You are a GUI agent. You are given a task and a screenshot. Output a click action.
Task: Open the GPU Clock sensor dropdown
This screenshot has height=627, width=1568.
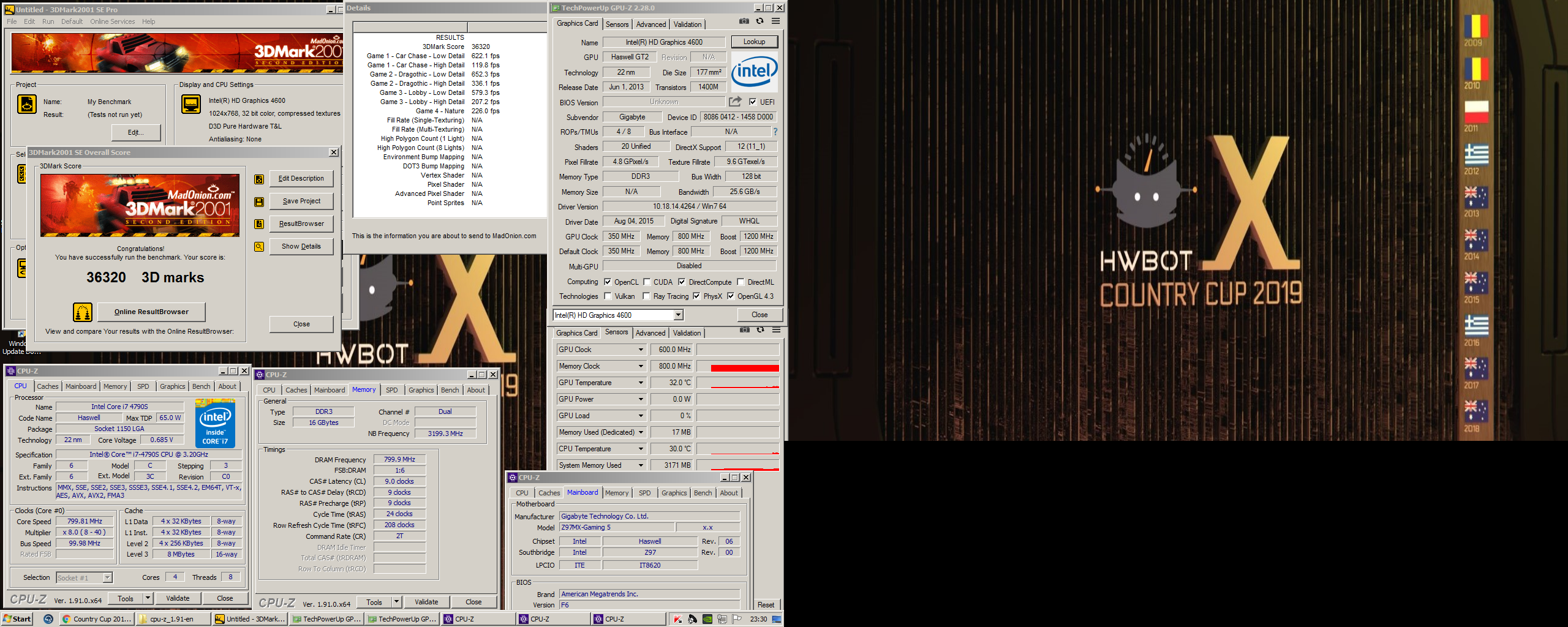coord(641,350)
